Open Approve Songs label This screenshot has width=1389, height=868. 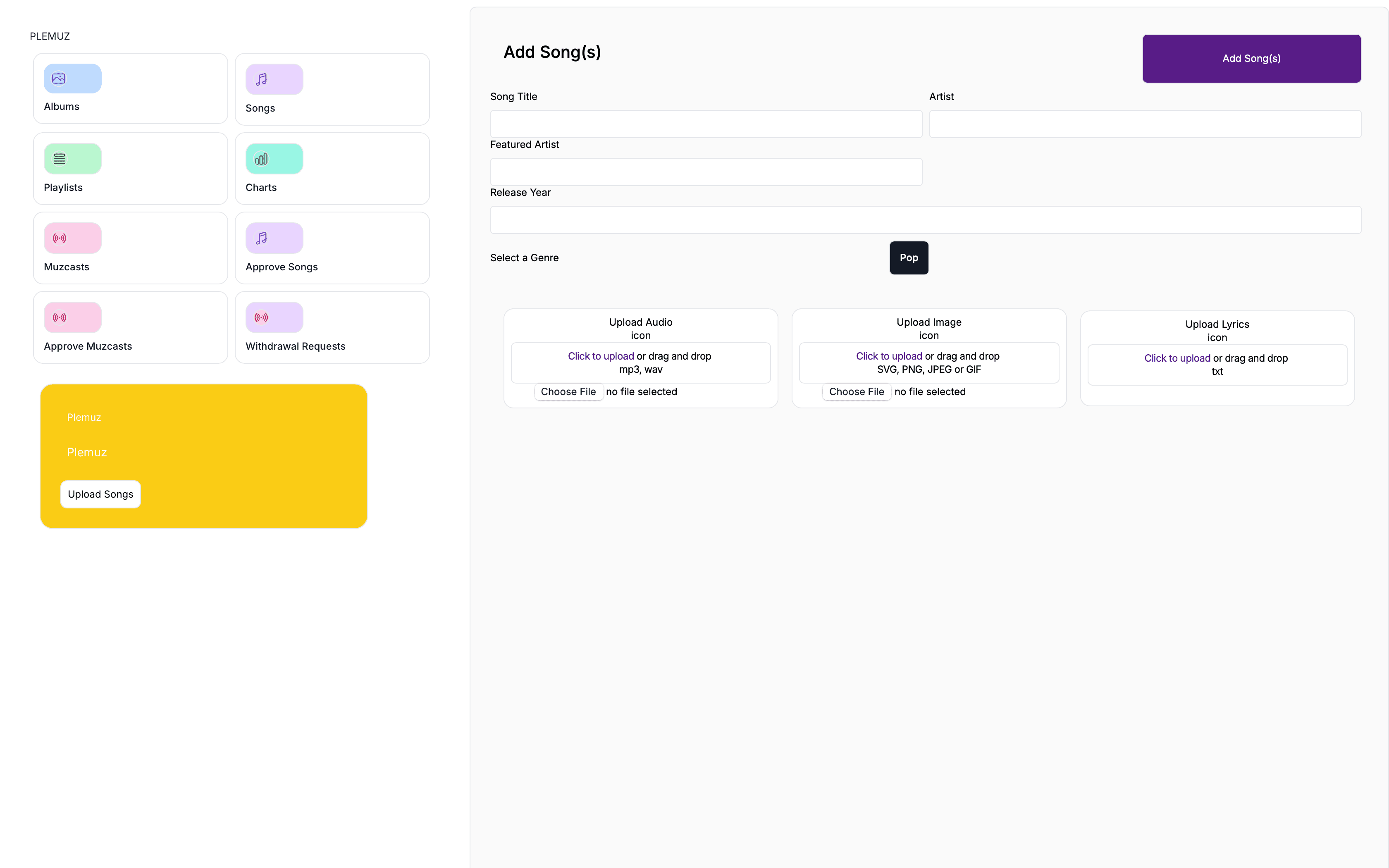click(281, 267)
